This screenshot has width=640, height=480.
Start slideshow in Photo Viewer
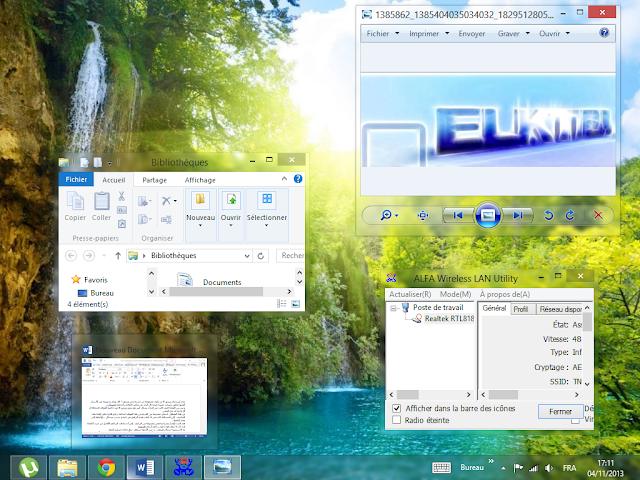pyautogui.click(x=488, y=215)
